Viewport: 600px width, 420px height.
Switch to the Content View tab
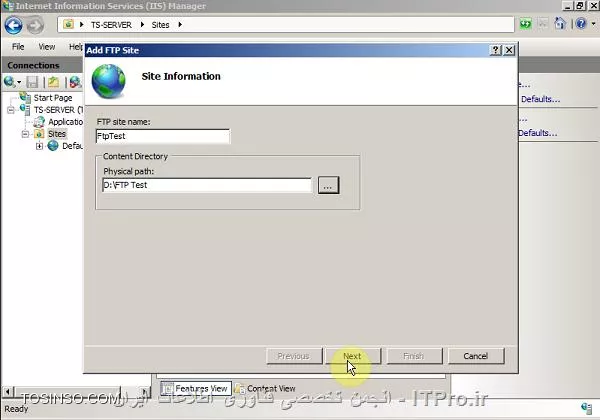265,389
